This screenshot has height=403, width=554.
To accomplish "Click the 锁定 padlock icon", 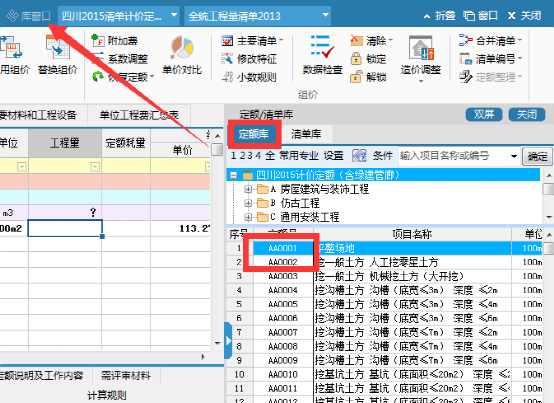I will (356, 59).
